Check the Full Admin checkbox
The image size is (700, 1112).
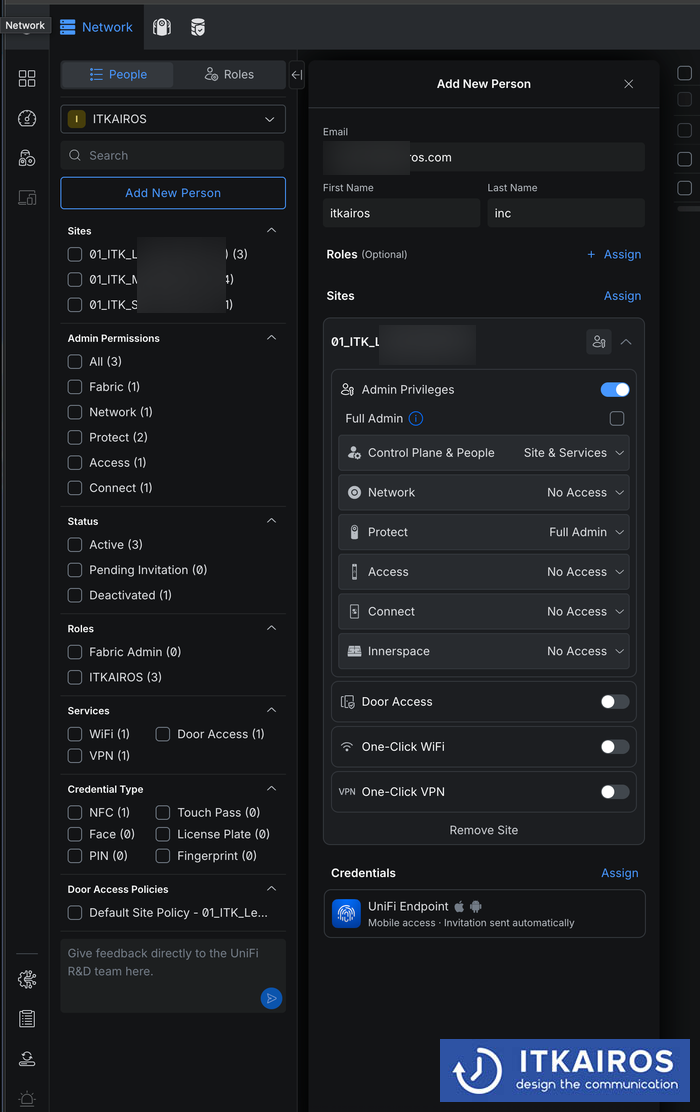(x=617, y=418)
